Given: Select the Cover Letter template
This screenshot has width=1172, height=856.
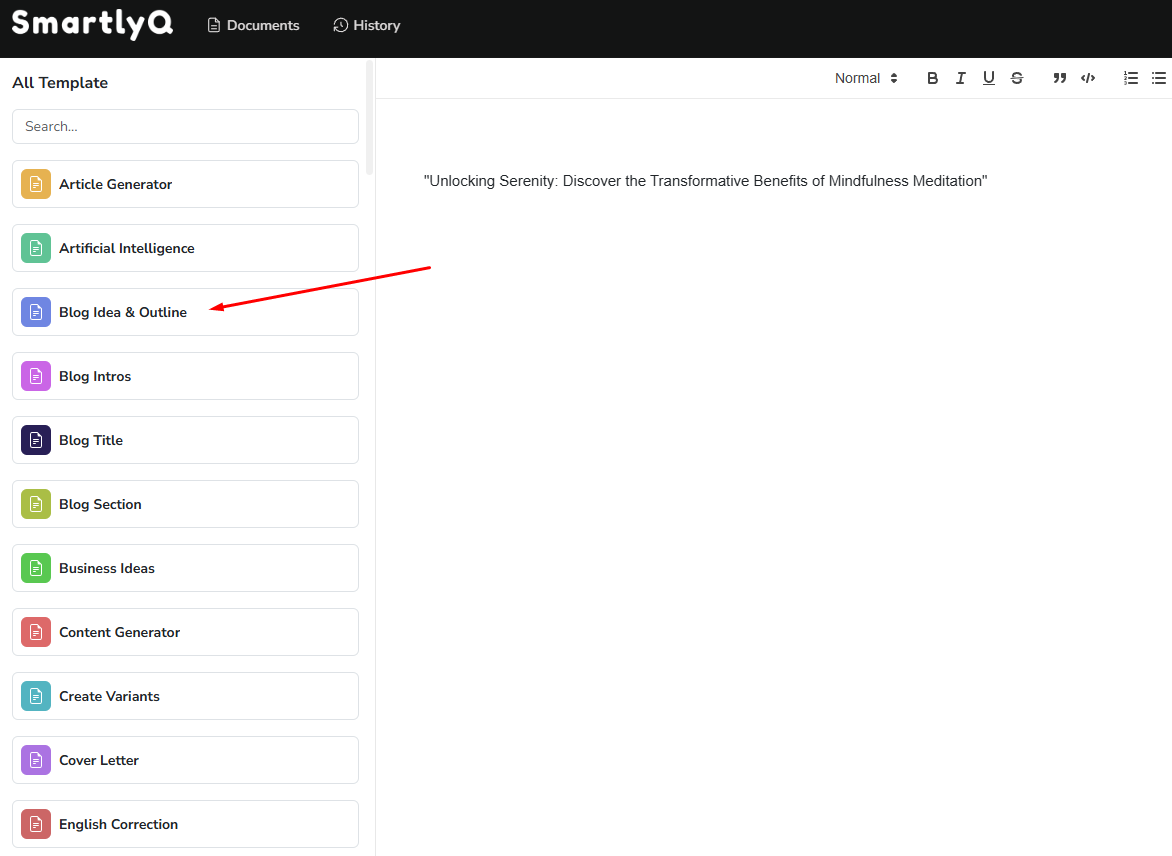Looking at the screenshot, I should coord(185,760).
